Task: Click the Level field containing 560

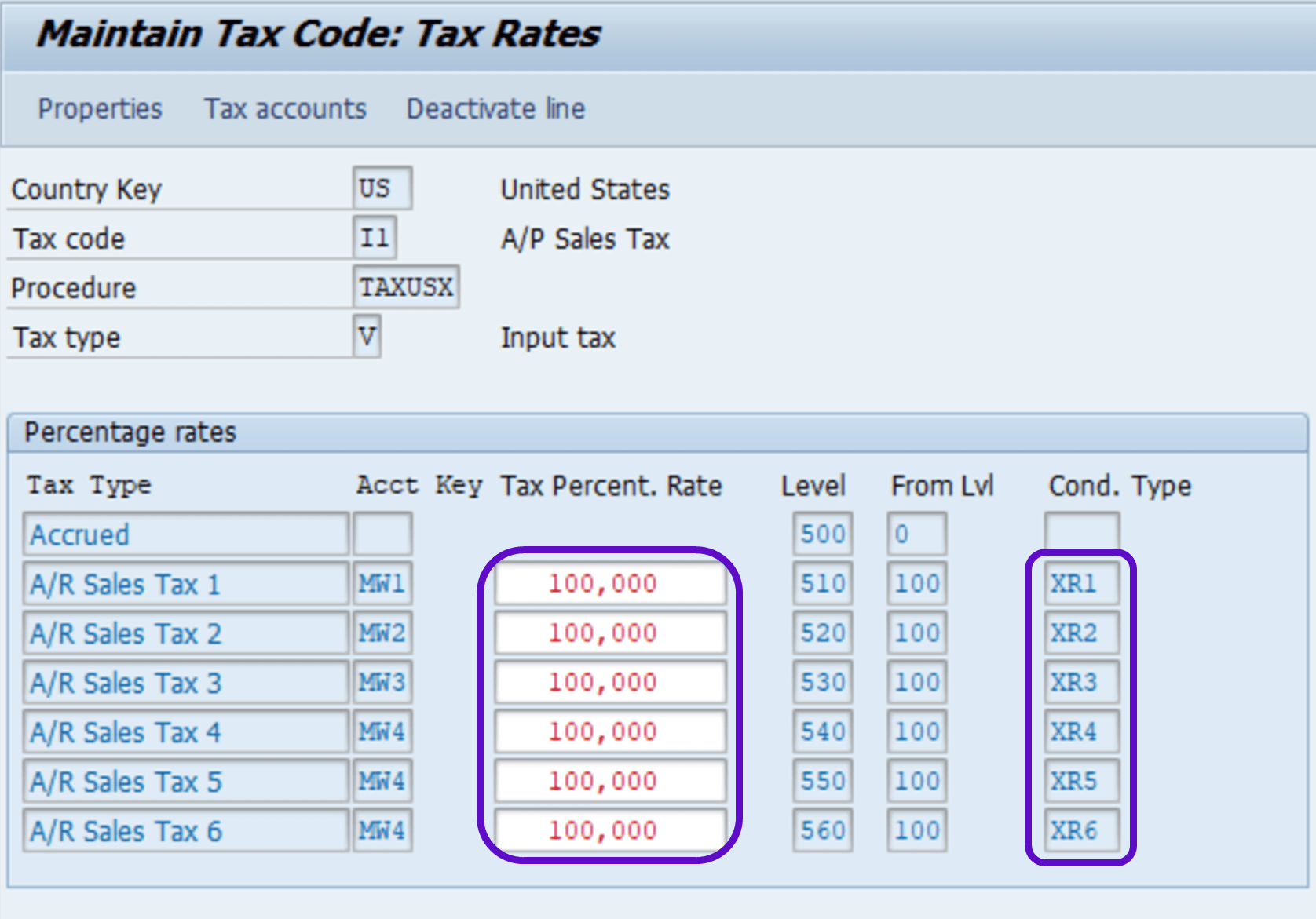Action: tap(821, 830)
